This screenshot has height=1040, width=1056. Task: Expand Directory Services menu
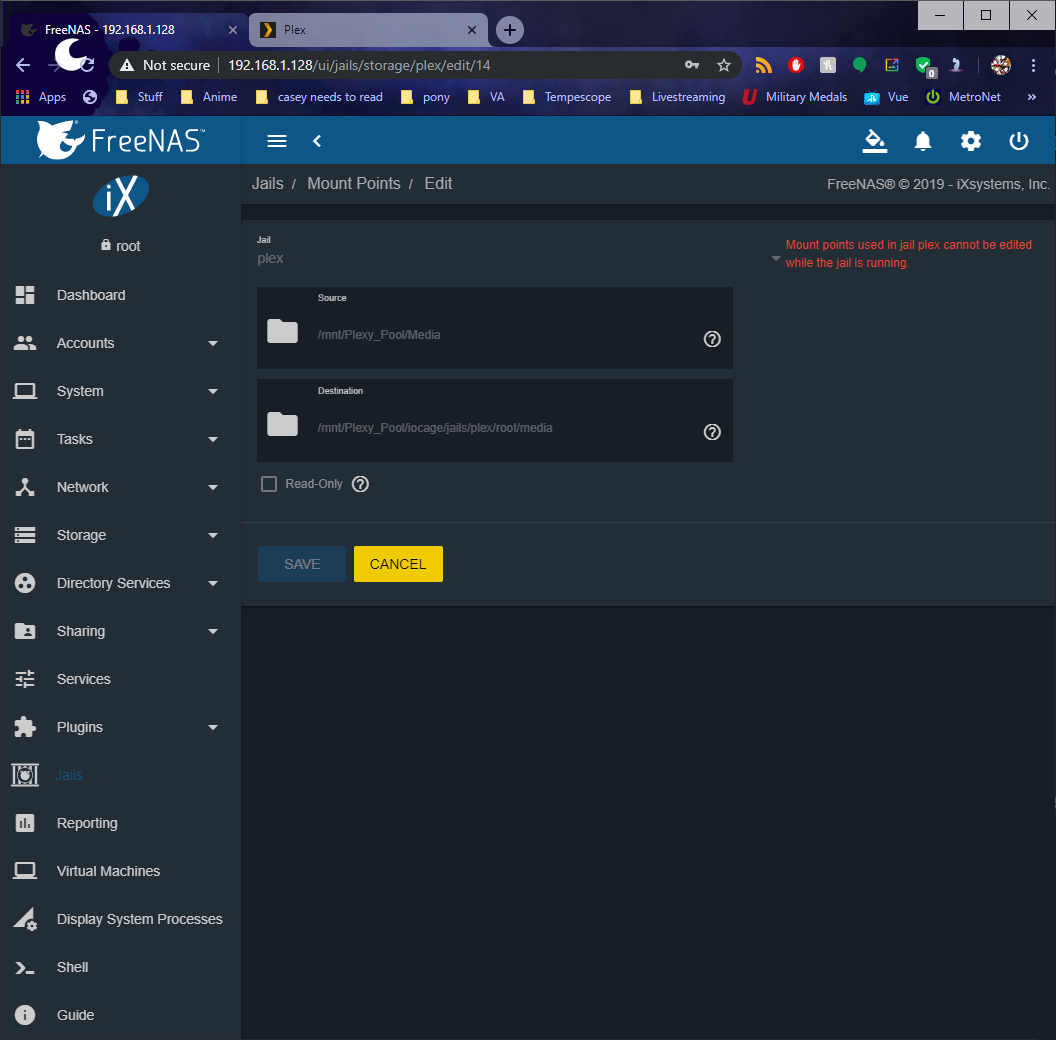tap(121, 583)
